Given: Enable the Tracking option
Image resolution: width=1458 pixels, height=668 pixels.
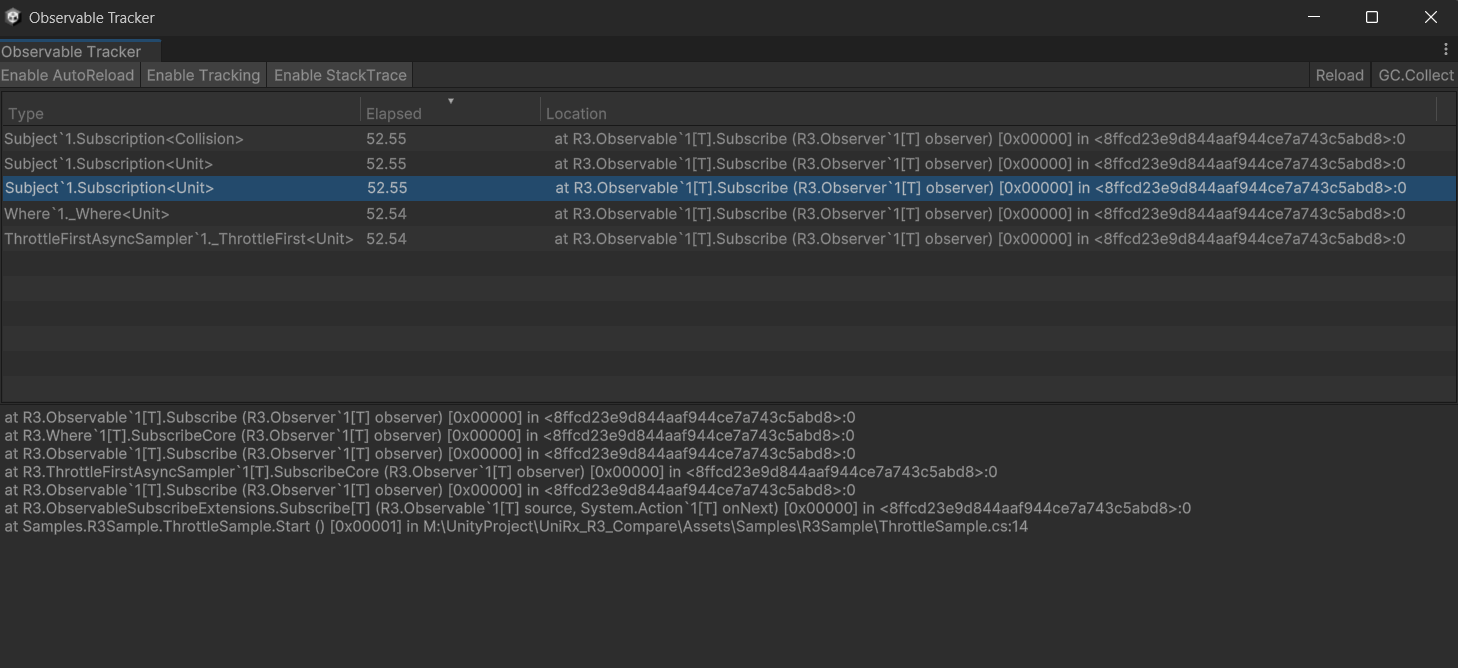Looking at the screenshot, I should click(203, 74).
